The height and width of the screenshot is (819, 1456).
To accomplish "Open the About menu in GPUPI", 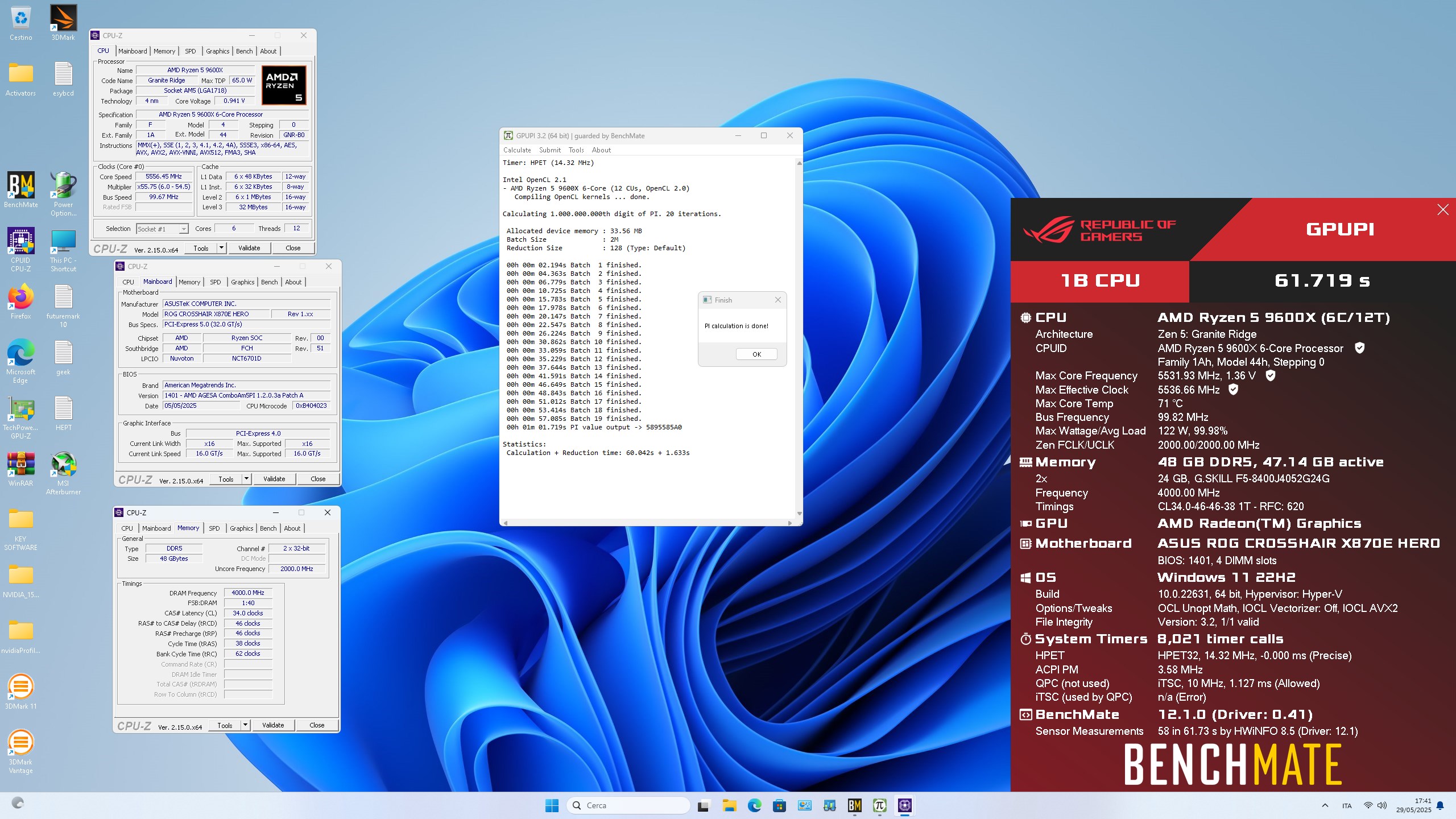I will (x=601, y=150).
